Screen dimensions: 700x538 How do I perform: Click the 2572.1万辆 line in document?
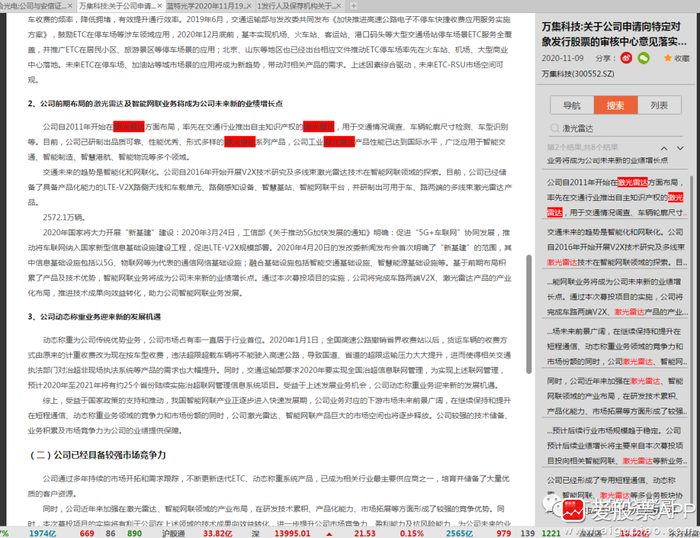pyautogui.click(x=64, y=217)
